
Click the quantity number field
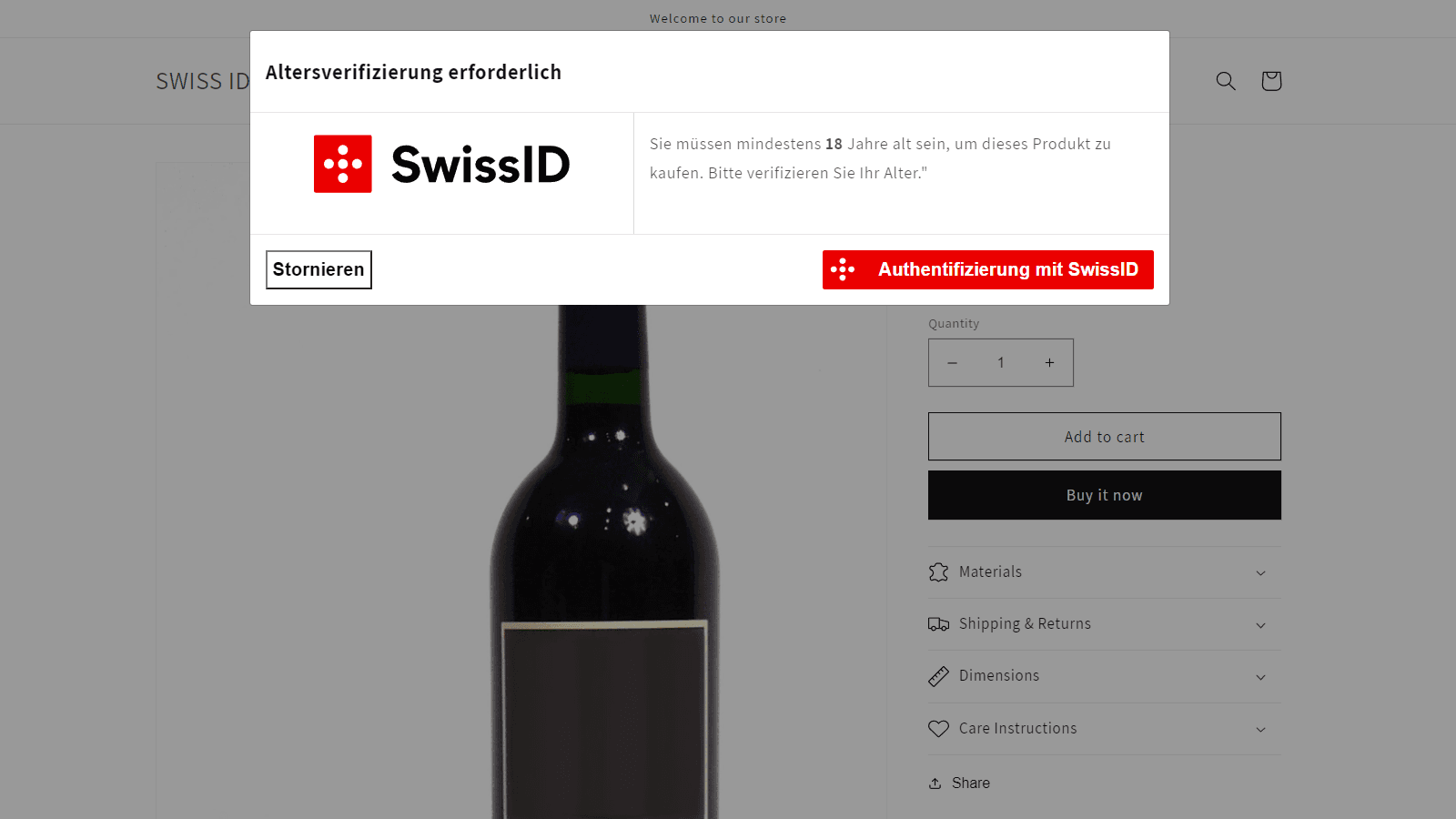click(x=1001, y=362)
